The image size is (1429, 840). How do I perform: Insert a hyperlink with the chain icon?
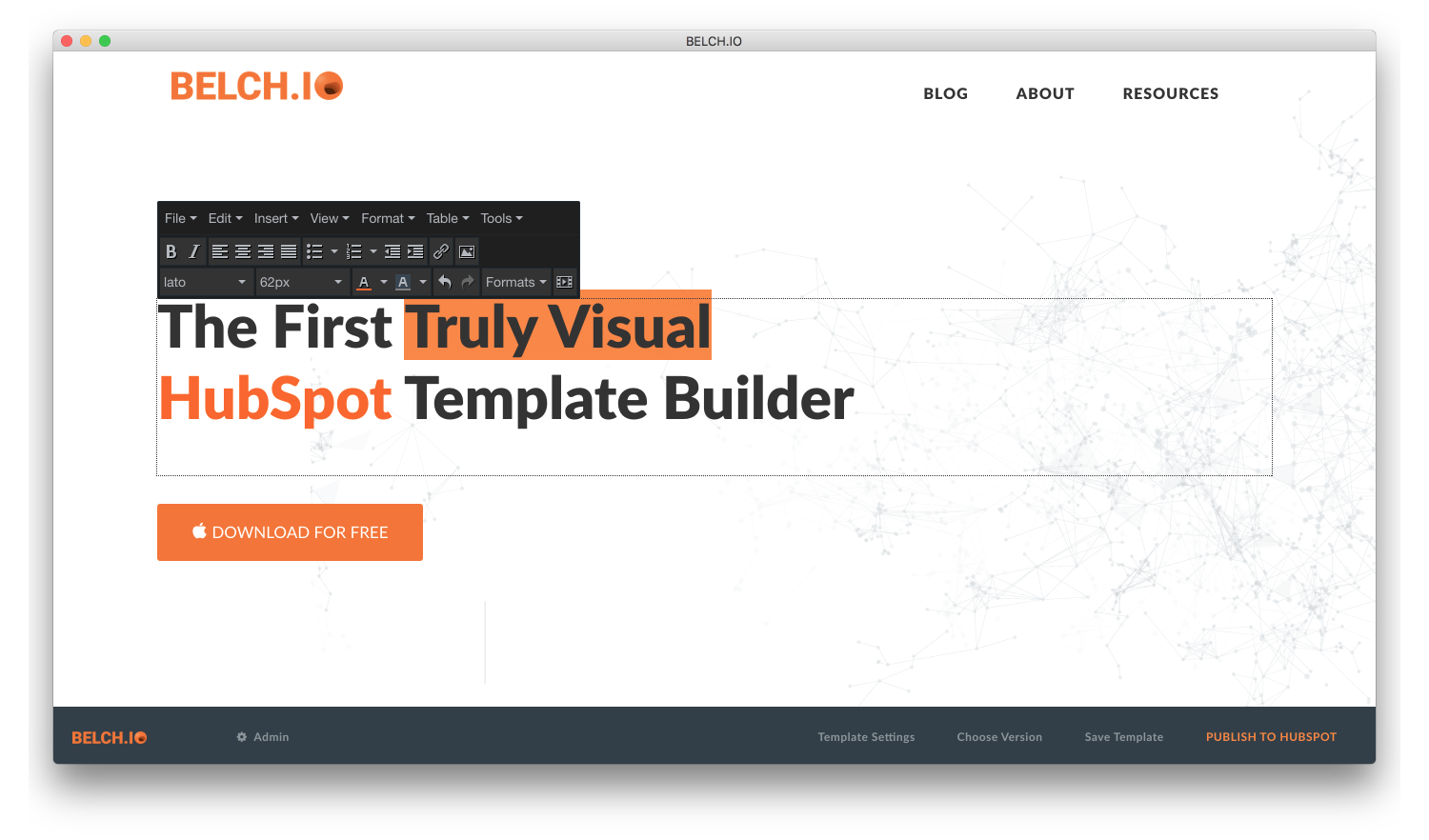coord(441,251)
